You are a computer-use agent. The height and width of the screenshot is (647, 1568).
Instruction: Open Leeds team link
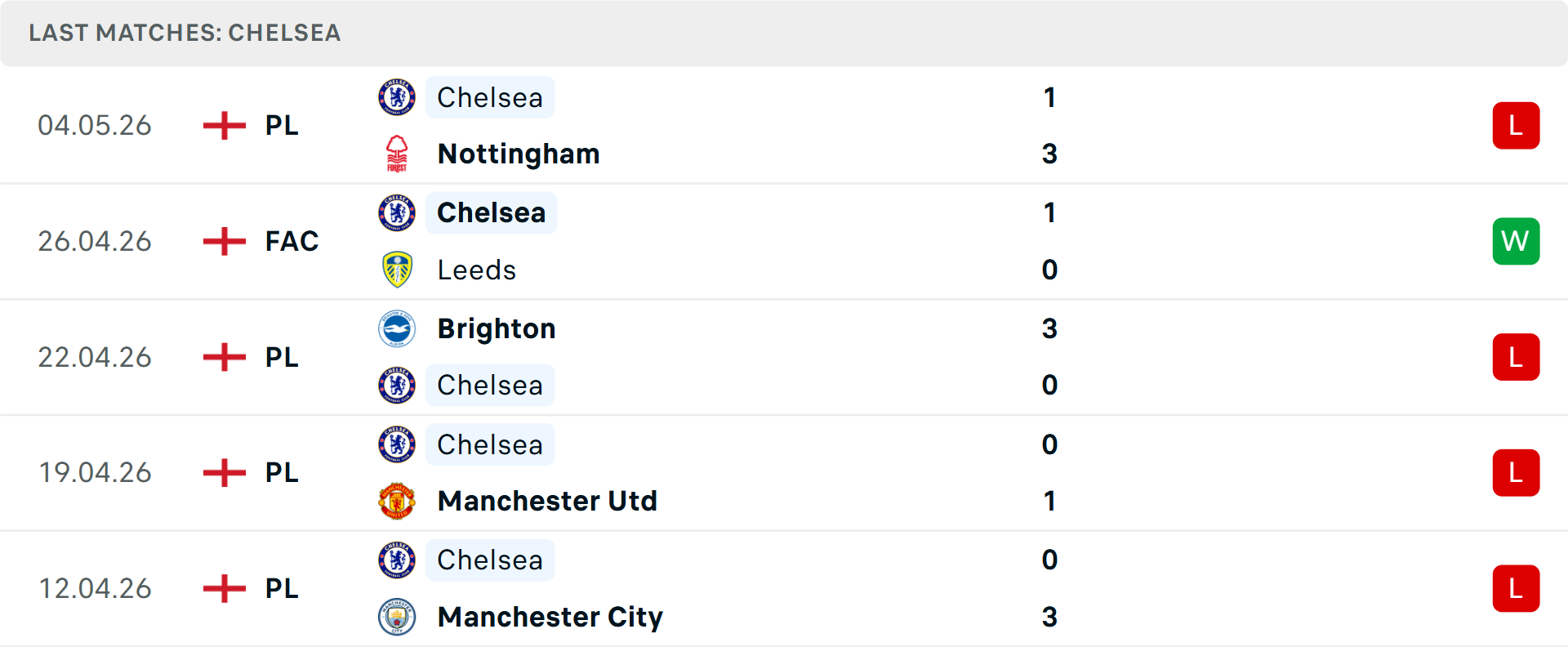click(477, 270)
